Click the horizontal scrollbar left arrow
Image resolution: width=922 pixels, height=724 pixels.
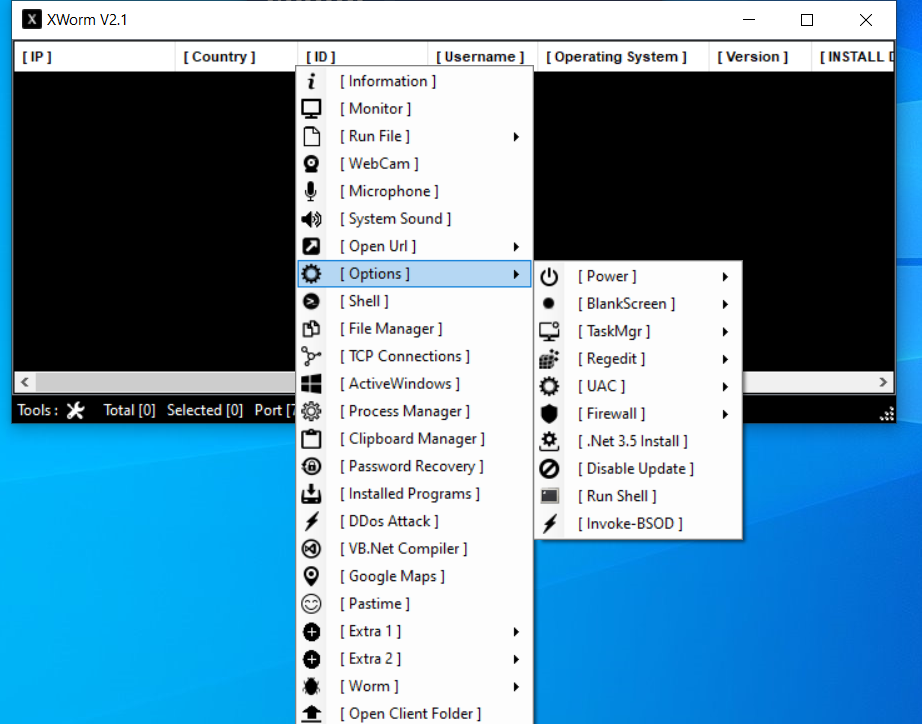pyautogui.click(x=25, y=382)
